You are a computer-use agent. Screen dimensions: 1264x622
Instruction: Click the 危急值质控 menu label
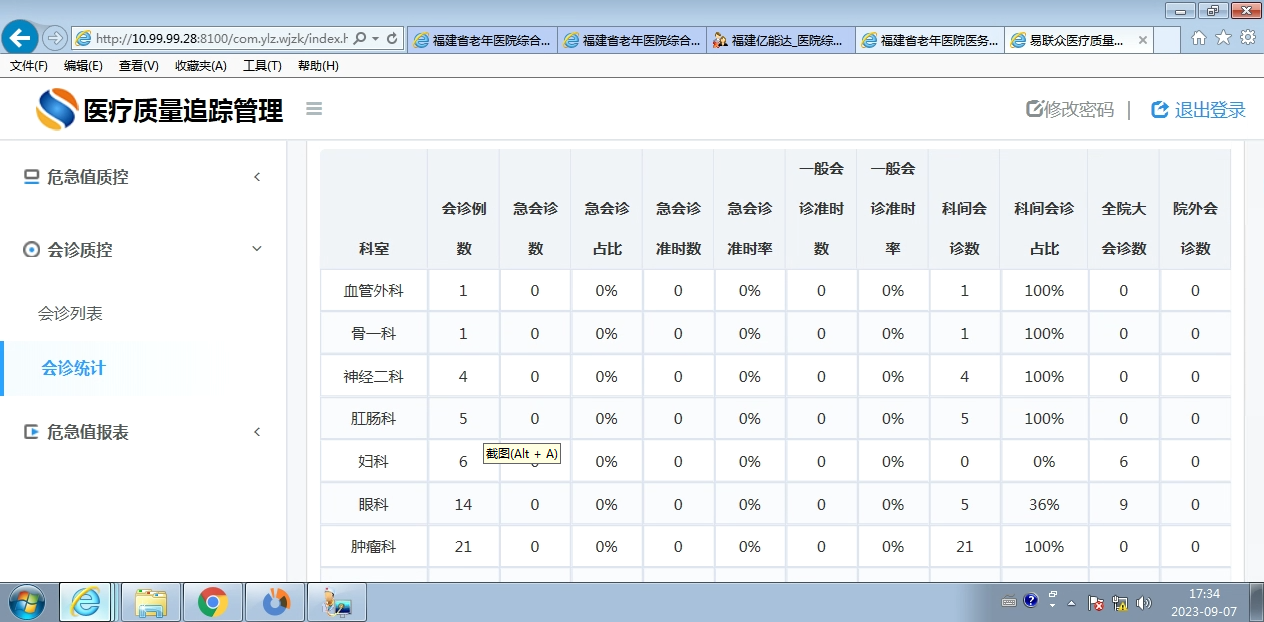point(88,177)
